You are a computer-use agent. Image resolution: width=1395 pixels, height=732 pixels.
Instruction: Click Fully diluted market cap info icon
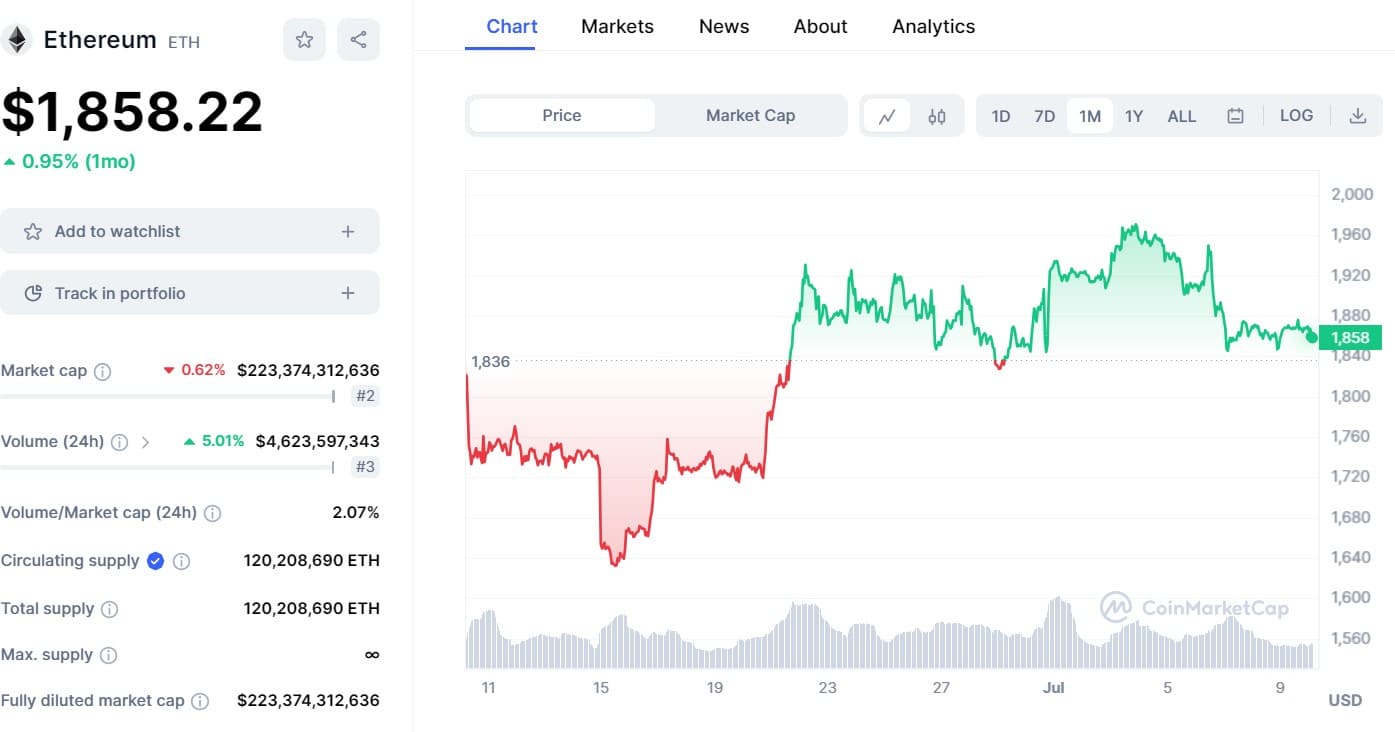point(200,702)
